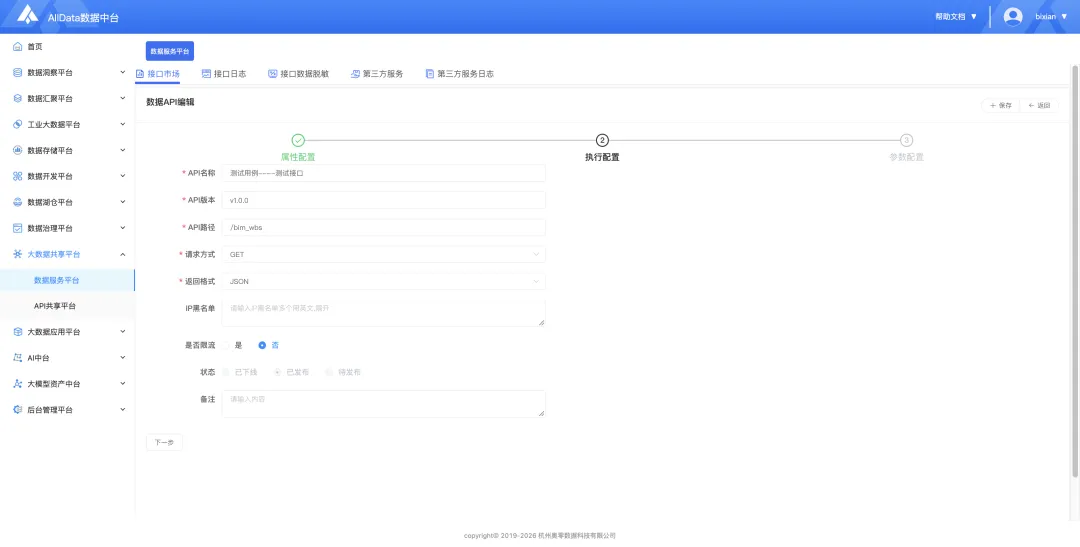Click 数据汇聚平台 sidebar icon
The image size is (1080, 547).
[x=18, y=99]
